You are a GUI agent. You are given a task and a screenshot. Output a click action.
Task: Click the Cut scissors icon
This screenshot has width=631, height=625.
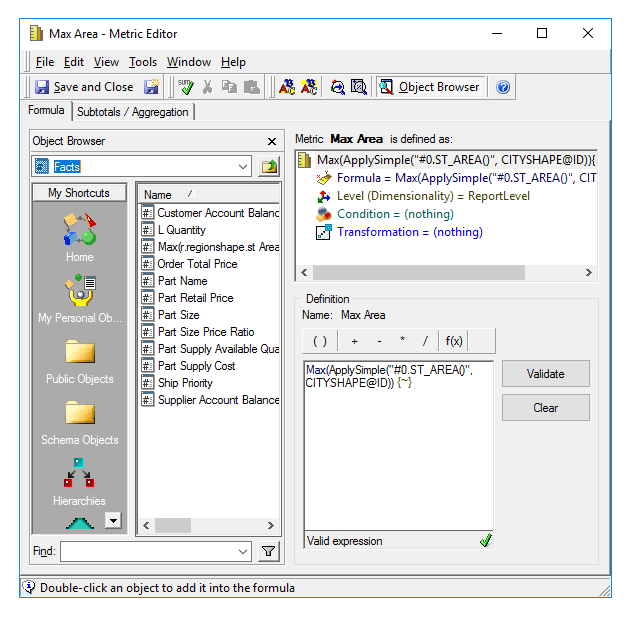point(207,87)
